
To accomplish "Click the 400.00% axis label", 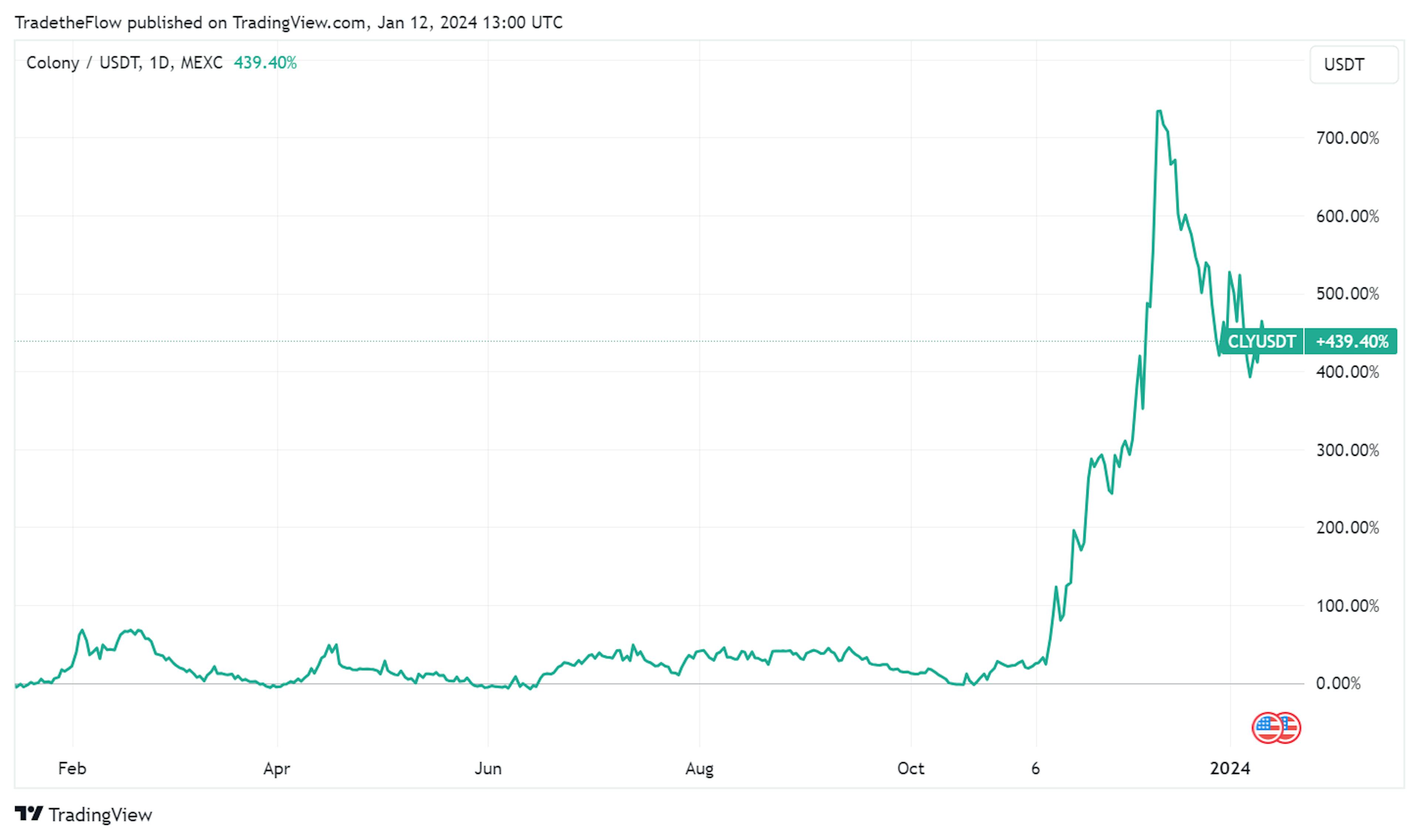I will tap(1348, 372).
